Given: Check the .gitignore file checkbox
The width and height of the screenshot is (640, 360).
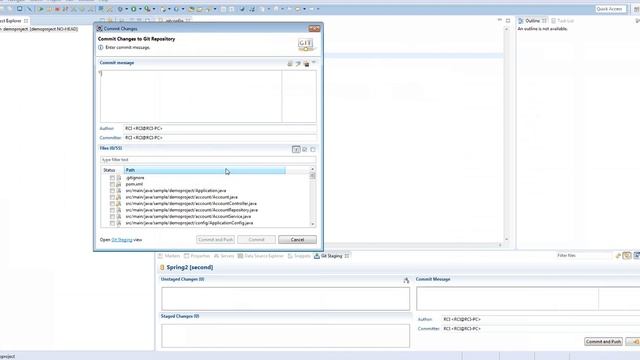Looking at the screenshot, I should [x=112, y=178].
